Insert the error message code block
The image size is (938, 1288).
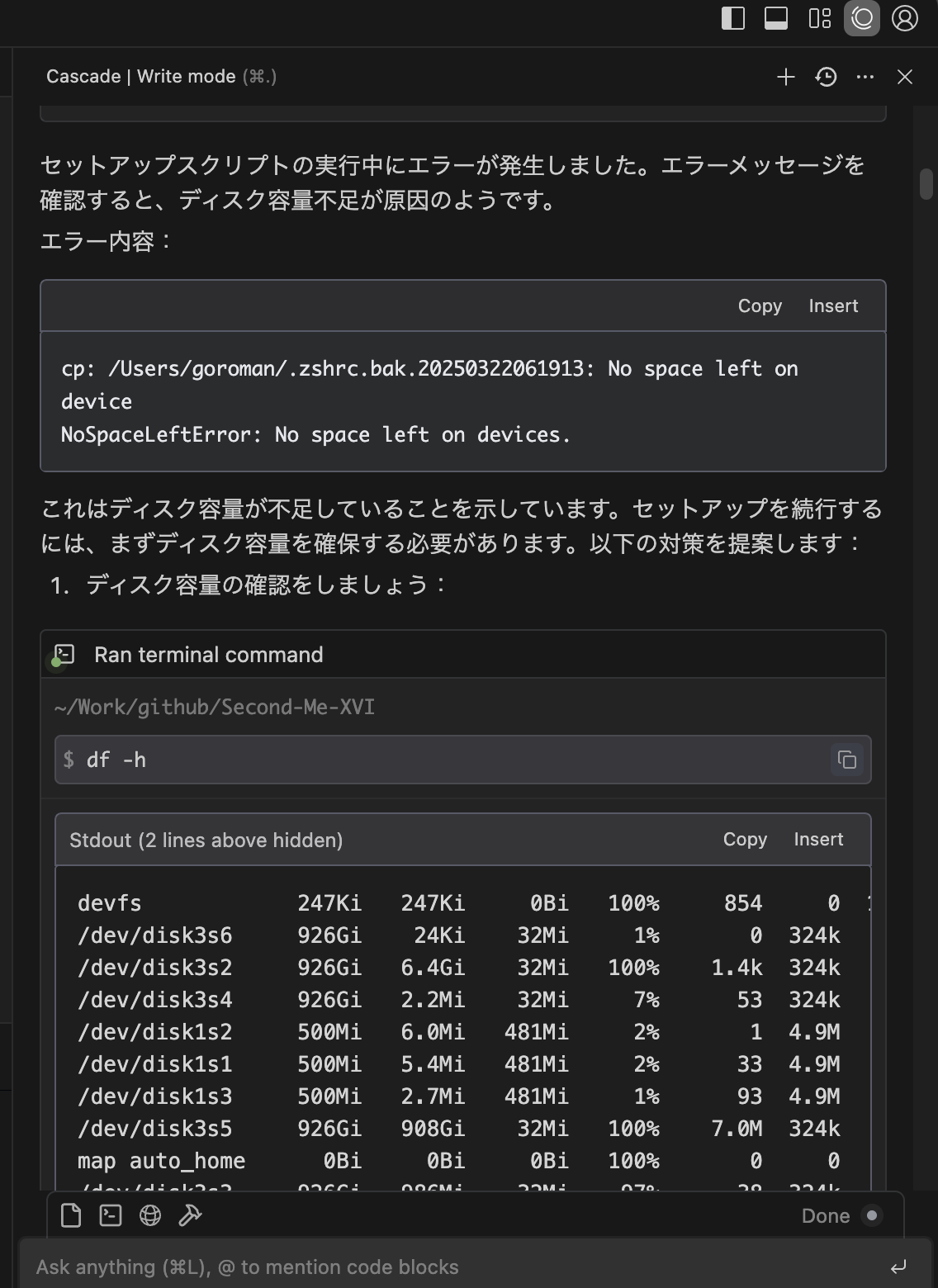(x=833, y=306)
